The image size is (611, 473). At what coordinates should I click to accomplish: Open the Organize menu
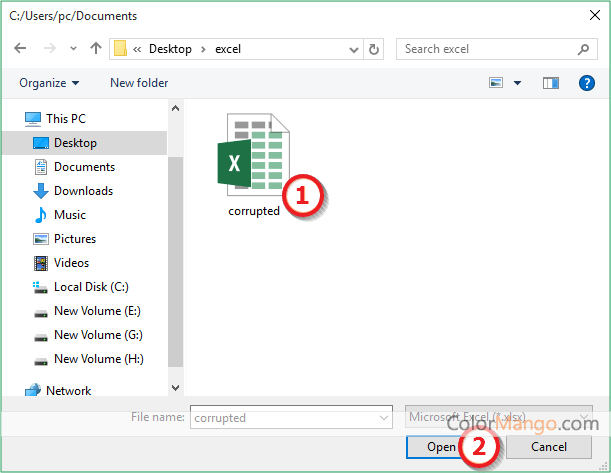pyautogui.click(x=48, y=83)
